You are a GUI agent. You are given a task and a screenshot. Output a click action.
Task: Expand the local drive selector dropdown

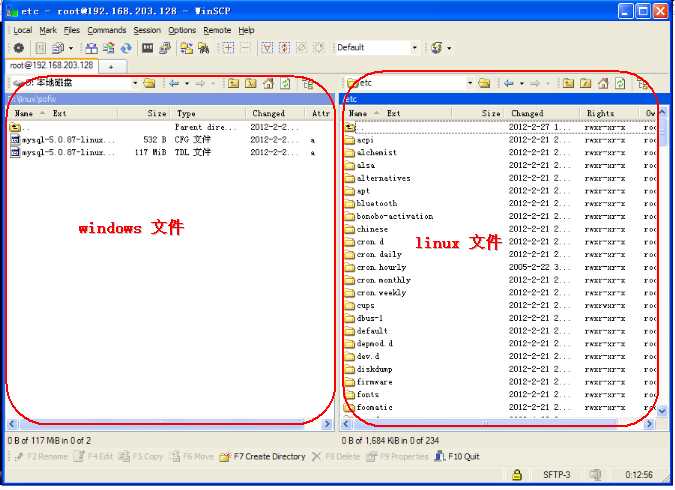pyautogui.click(x=135, y=83)
